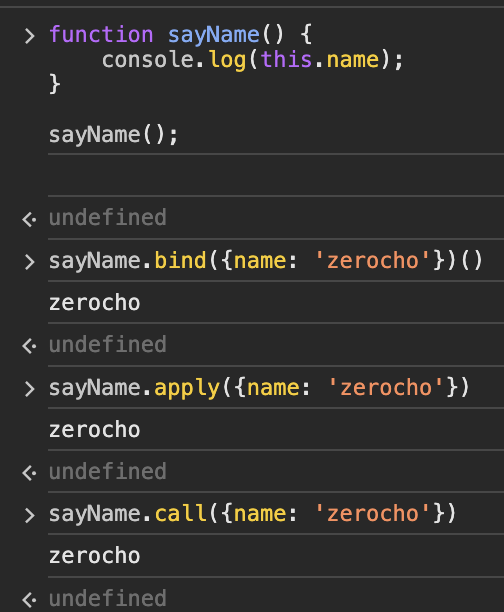Click the input chevron beside sayName.bind line

coord(30,262)
